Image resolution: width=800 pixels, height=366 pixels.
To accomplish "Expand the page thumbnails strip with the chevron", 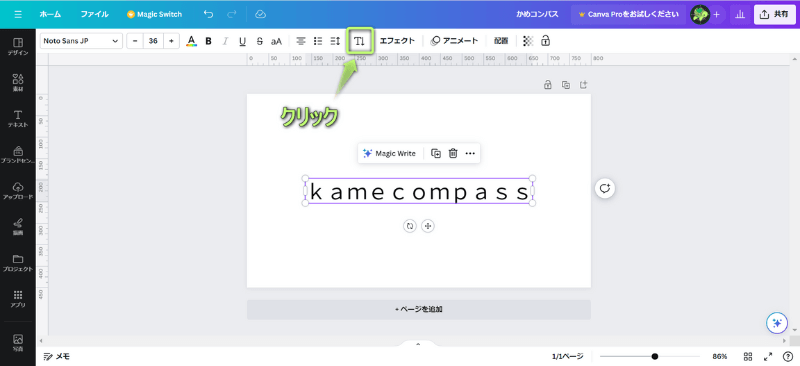I will 418,344.
